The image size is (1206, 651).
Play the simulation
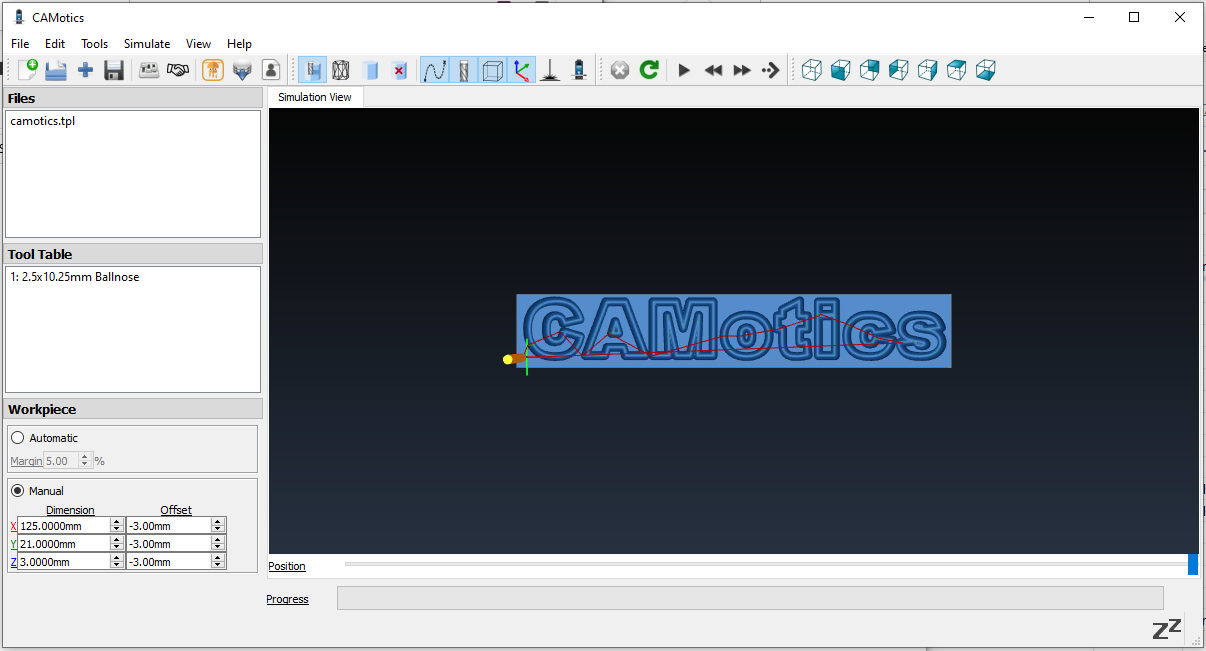[684, 70]
